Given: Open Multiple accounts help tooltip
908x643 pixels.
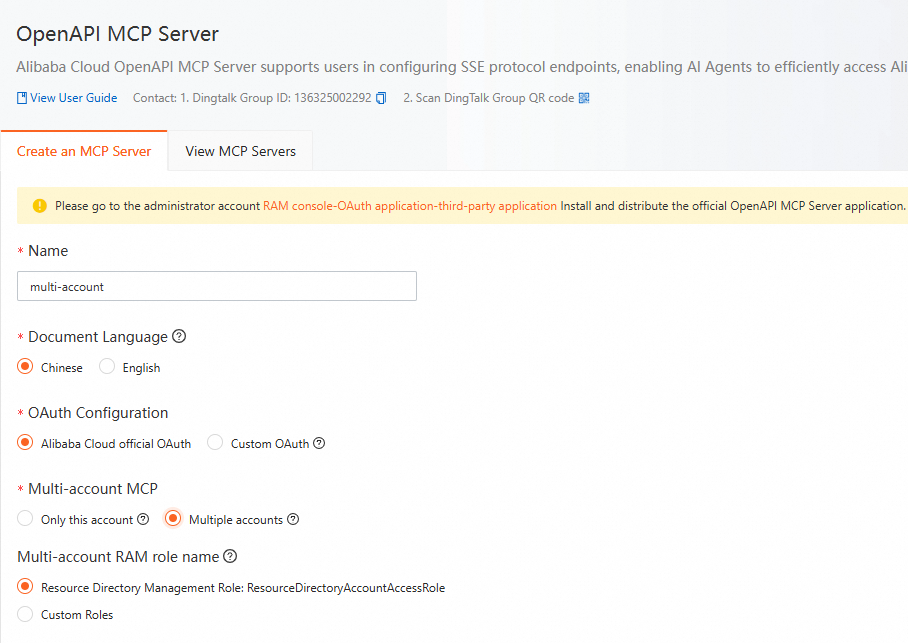Looking at the screenshot, I should (293, 519).
